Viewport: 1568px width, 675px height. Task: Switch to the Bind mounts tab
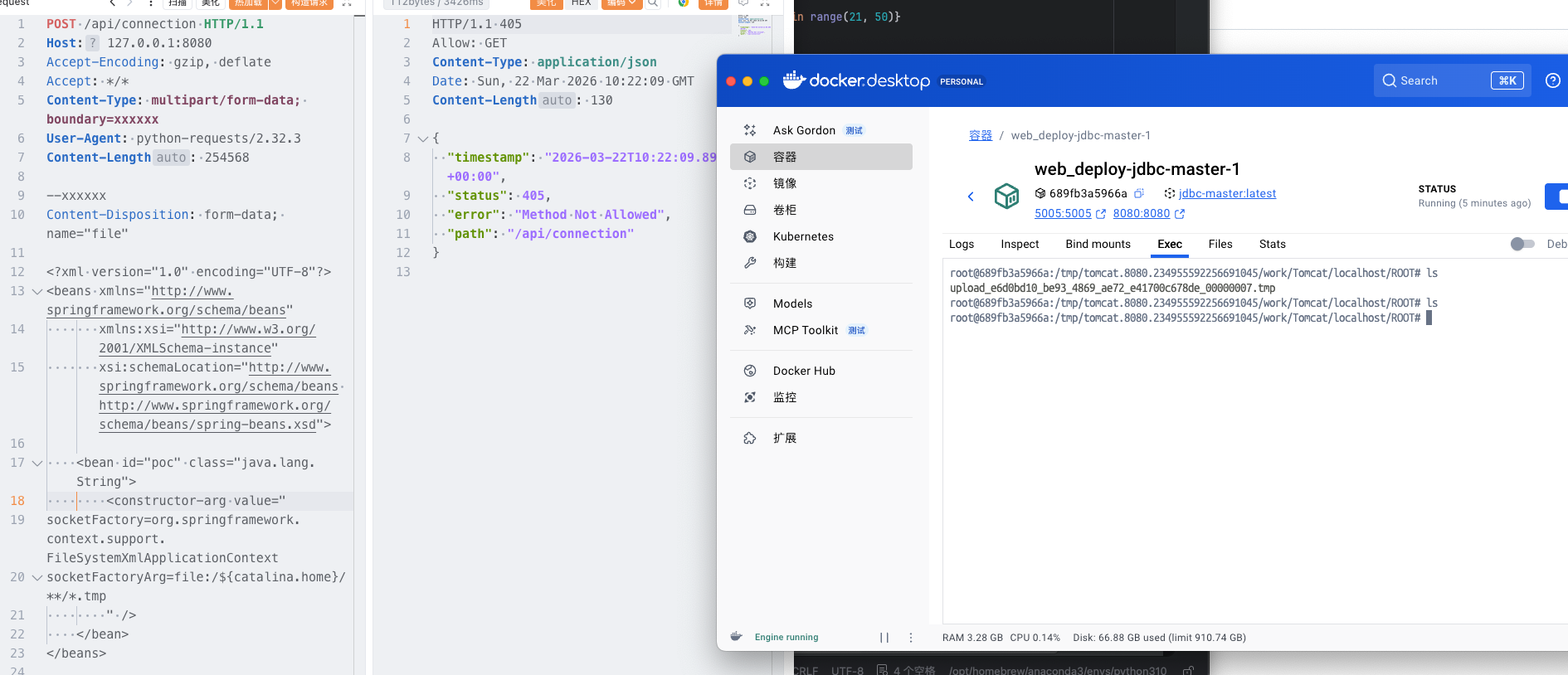(x=1098, y=244)
